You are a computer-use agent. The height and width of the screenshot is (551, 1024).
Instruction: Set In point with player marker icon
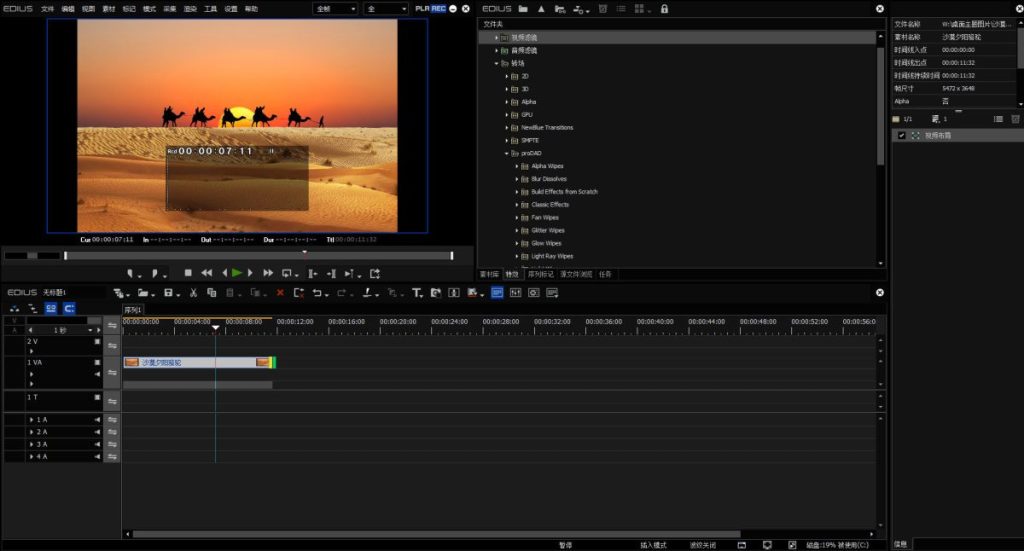(131, 274)
